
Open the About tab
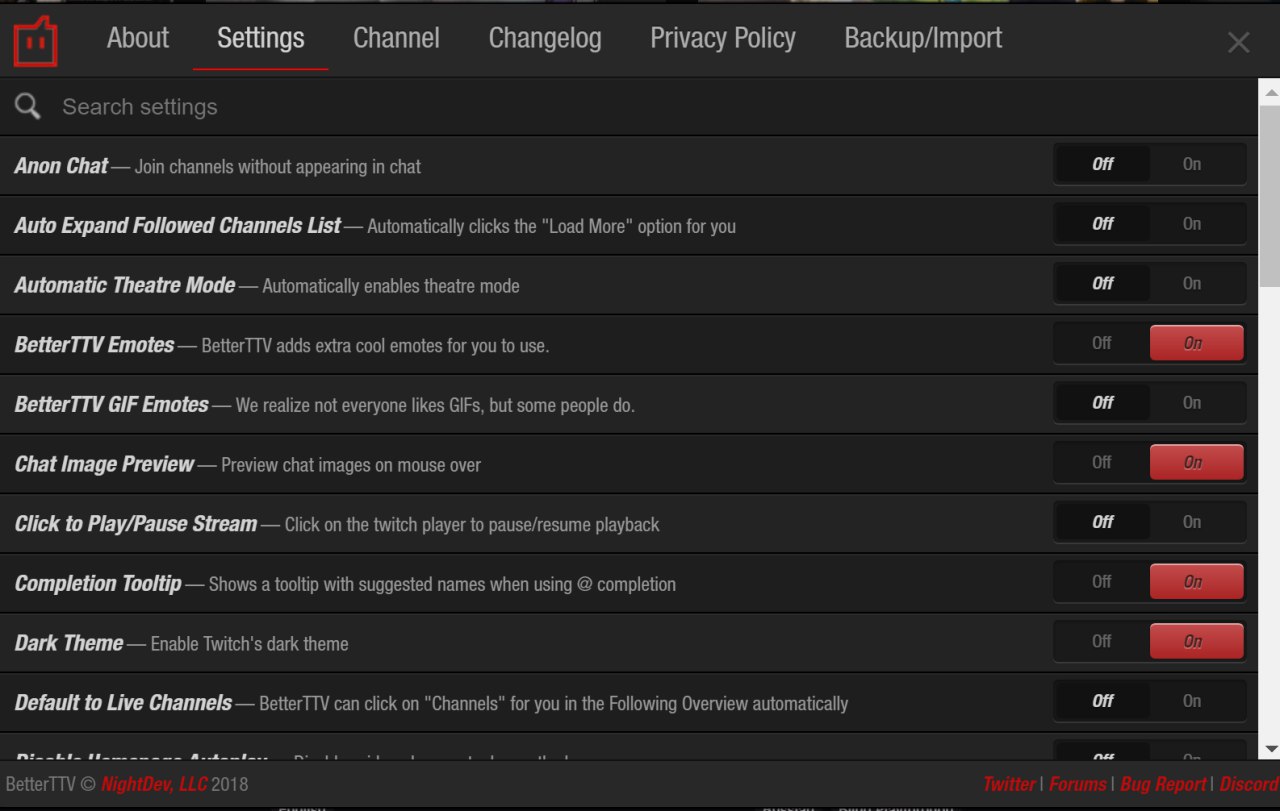[x=138, y=39]
